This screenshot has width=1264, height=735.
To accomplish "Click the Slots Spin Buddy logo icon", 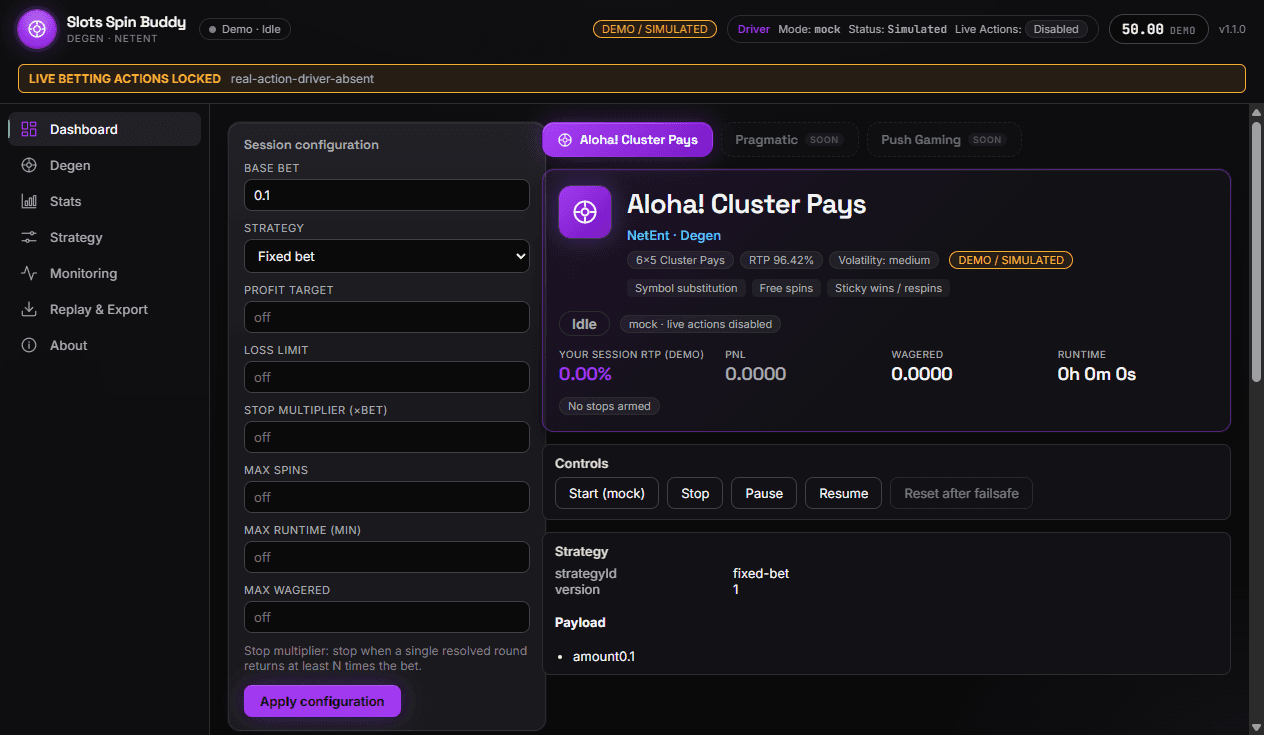I will [x=37, y=29].
